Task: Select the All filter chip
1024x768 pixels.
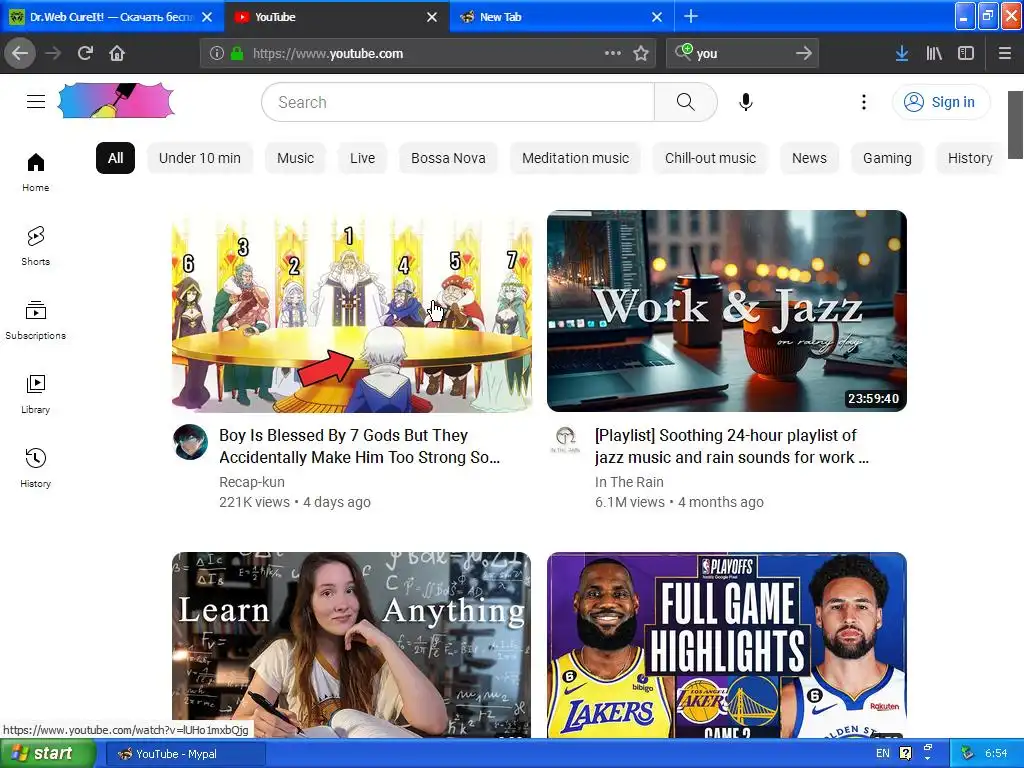Action: [x=116, y=158]
